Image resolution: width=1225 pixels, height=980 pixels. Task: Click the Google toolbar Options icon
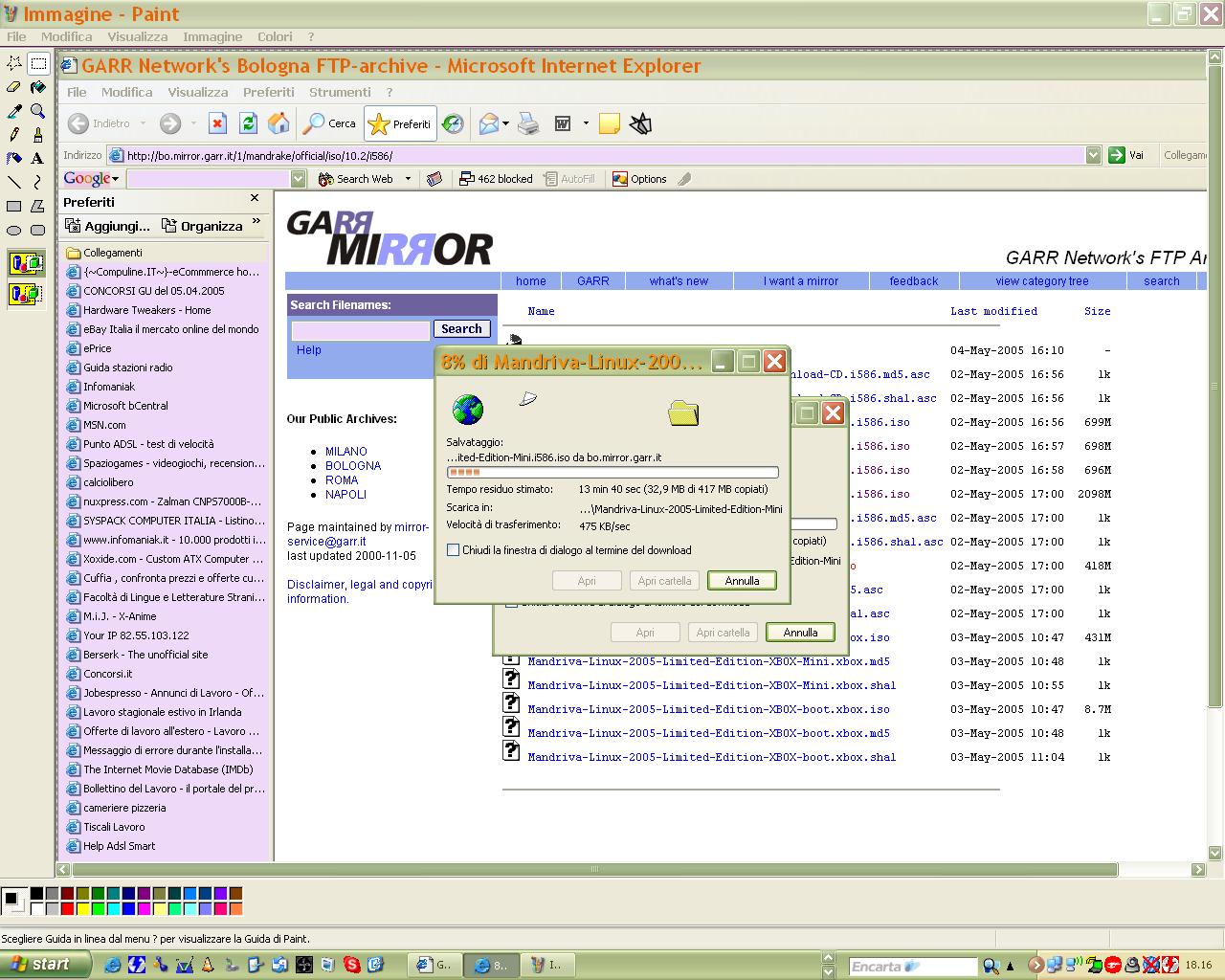pos(620,179)
